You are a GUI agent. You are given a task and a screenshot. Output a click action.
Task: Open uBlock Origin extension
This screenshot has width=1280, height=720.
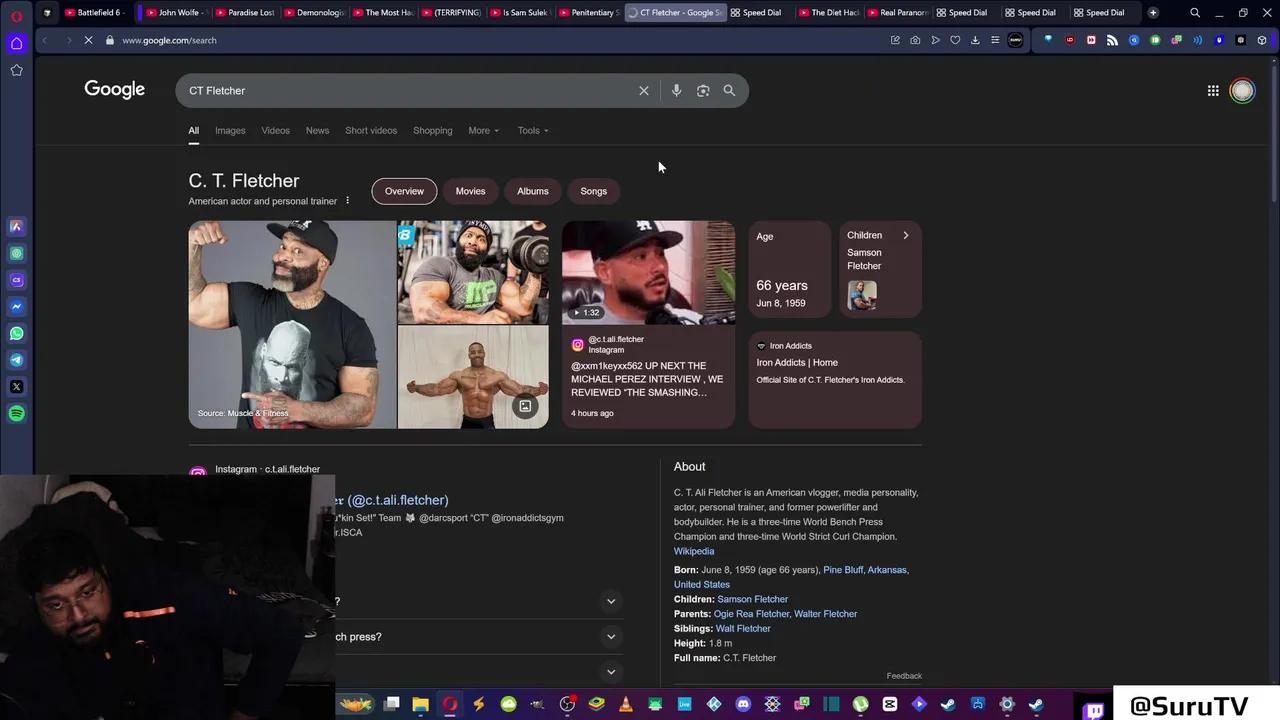pos(1070,40)
